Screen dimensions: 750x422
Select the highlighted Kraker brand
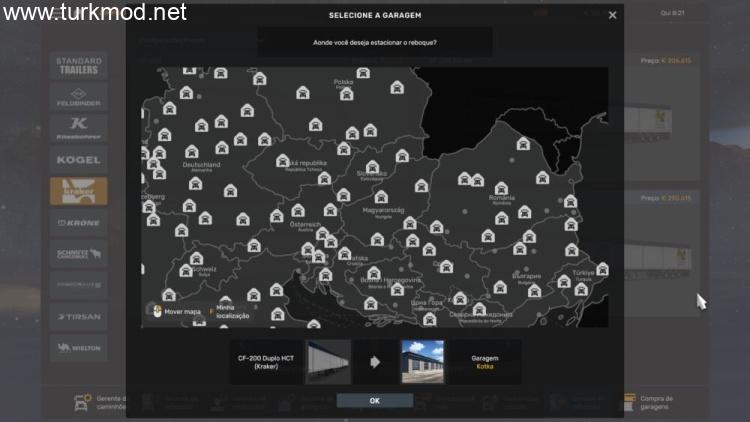tap(79, 191)
